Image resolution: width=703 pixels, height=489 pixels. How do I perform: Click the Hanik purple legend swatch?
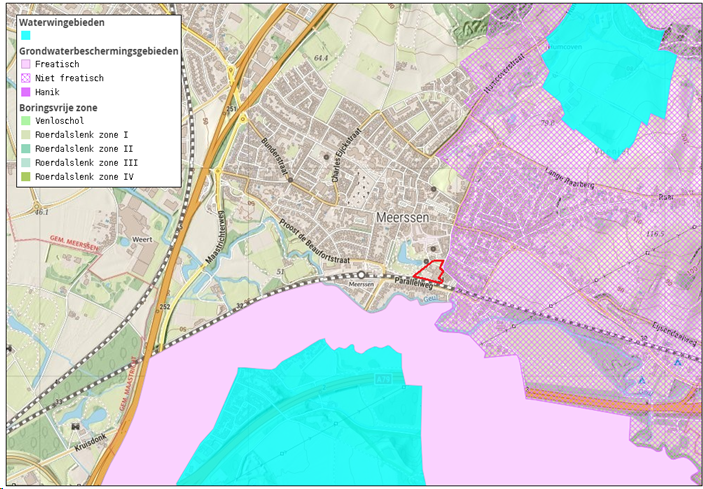point(26,92)
